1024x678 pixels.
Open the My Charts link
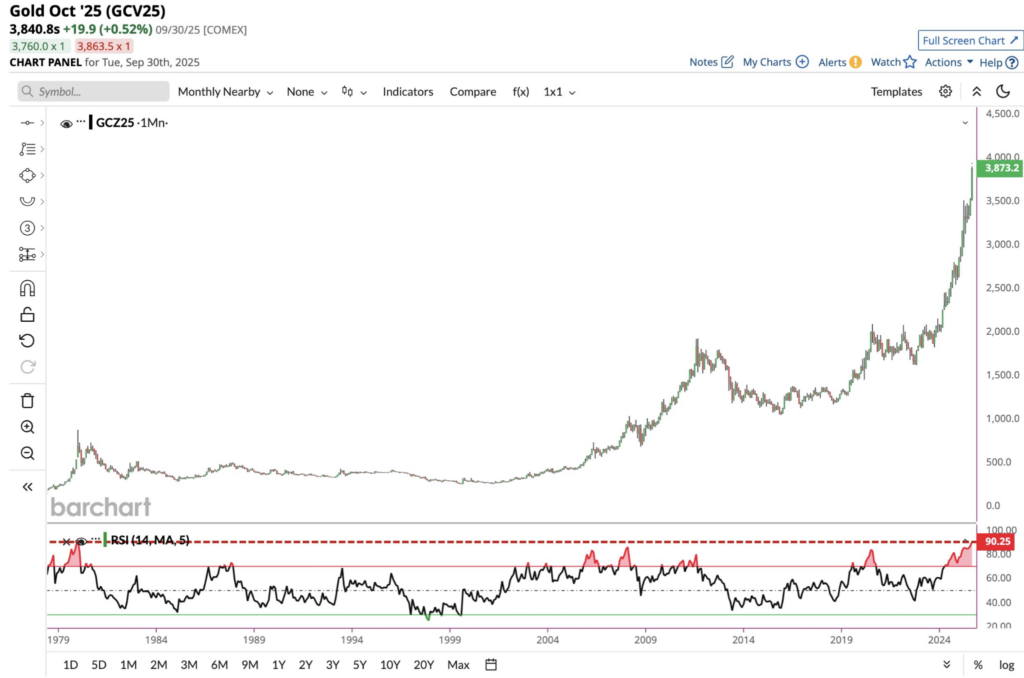point(768,62)
